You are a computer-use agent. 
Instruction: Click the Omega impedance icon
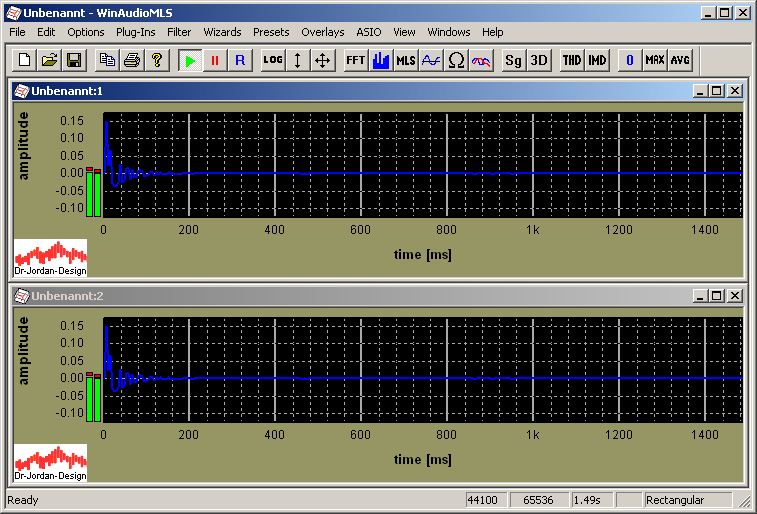click(x=456, y=60)
